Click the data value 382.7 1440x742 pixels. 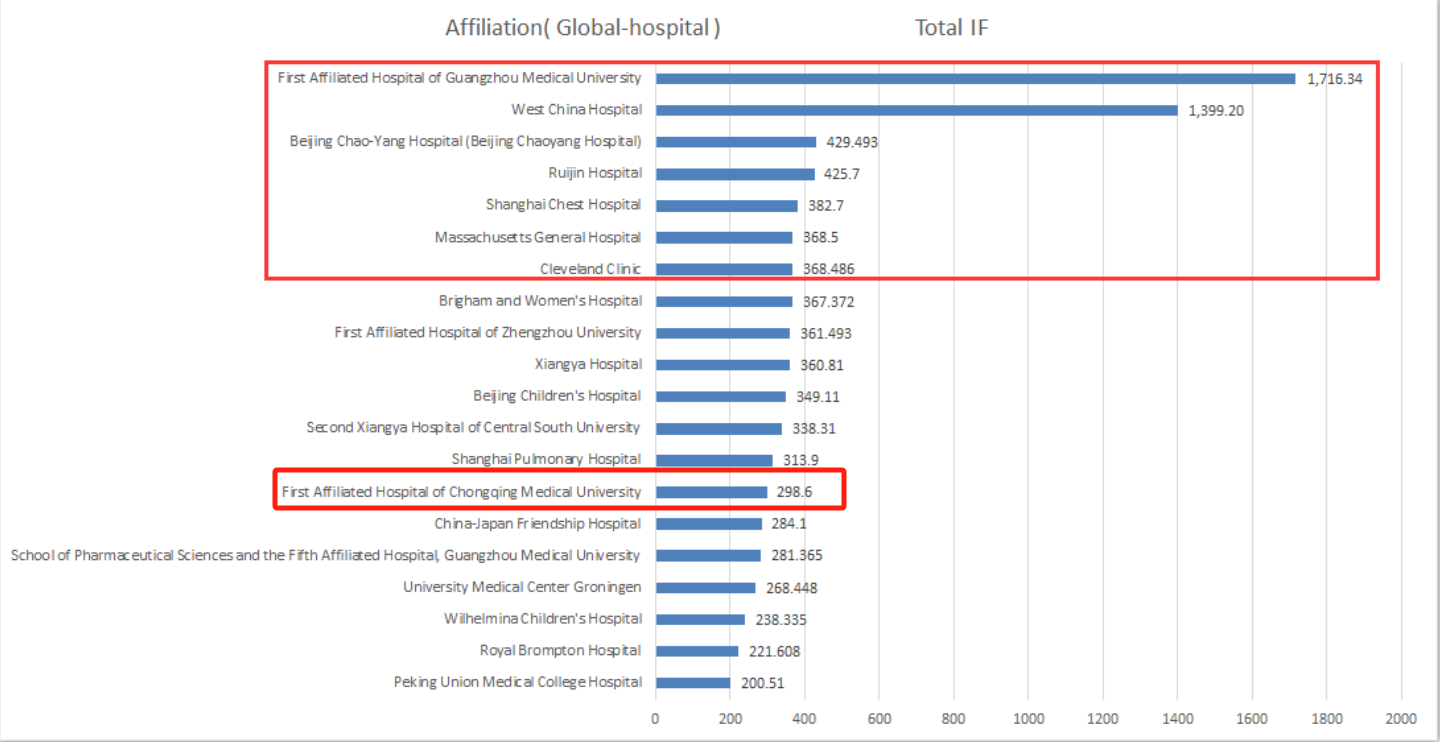point(826,206)
